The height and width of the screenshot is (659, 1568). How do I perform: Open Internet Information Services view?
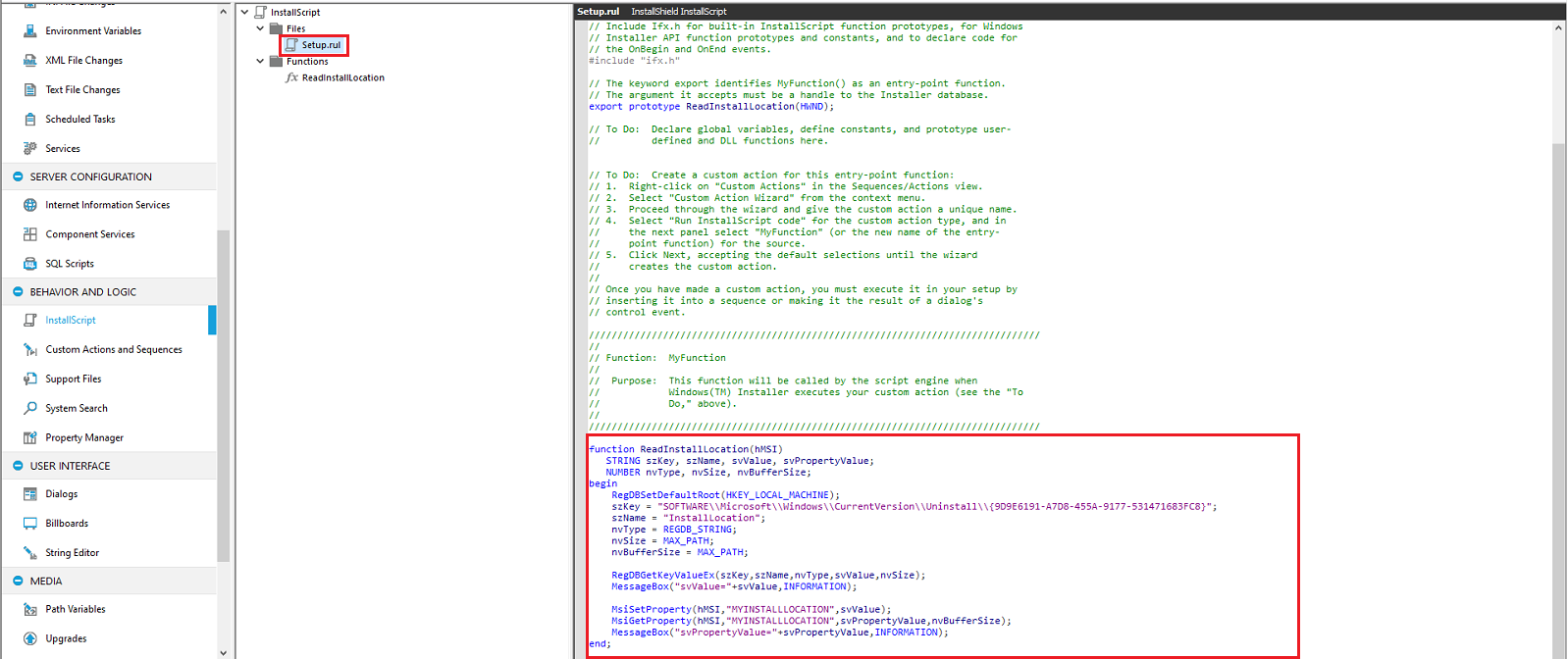point(107,205)
